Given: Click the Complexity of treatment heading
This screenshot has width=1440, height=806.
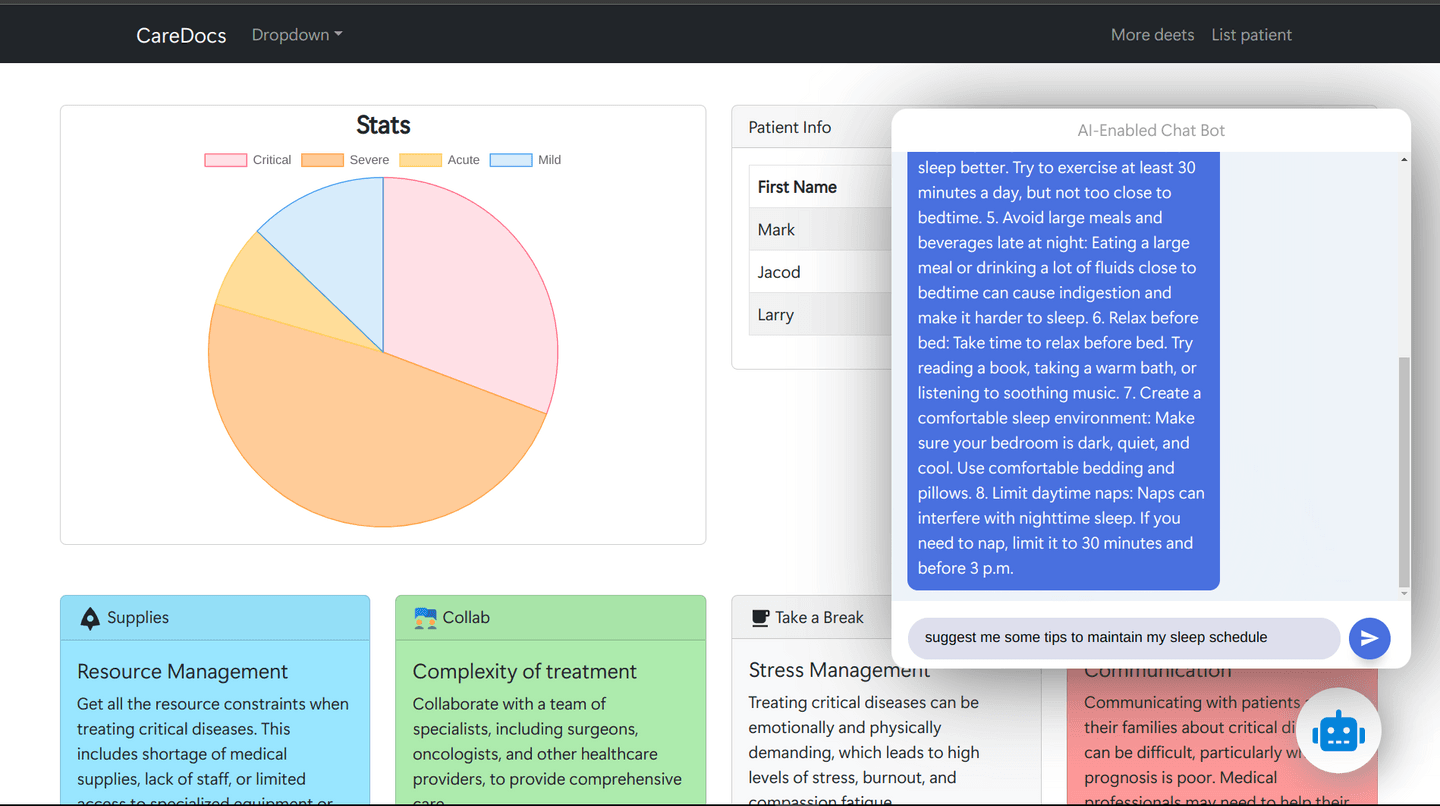Looking at the screenshot, I should tap(525, 672).
